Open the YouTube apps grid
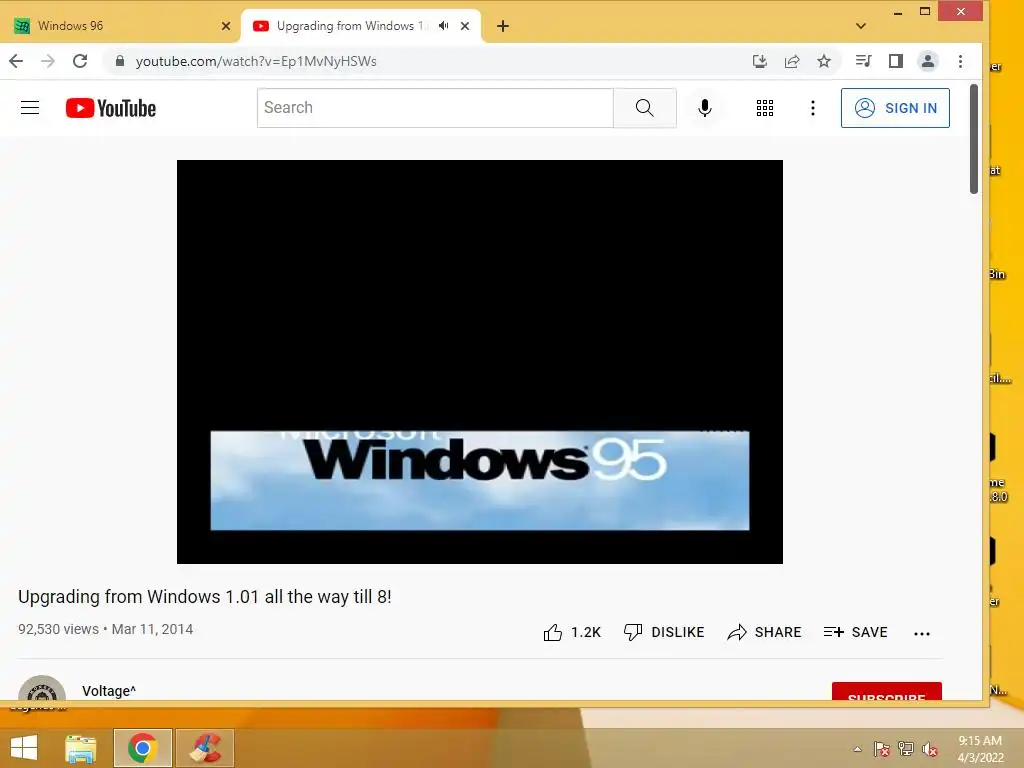This screenshot has height=768, width=1024. (765, 108)
